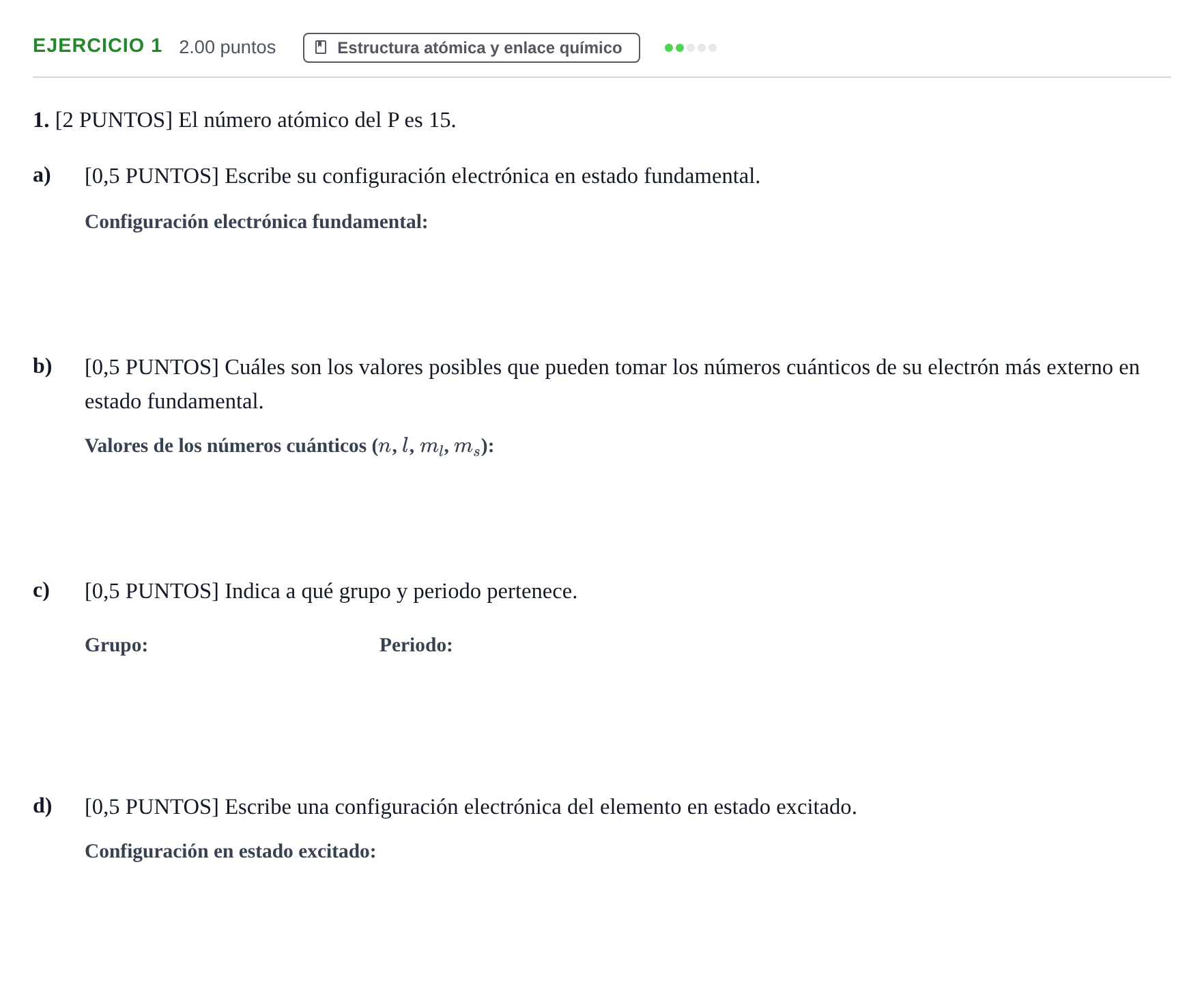Click the 'Configuración en estado excitado:' label
The width and height of the screenshot is (1204, 990).
(x=230, y=851)
